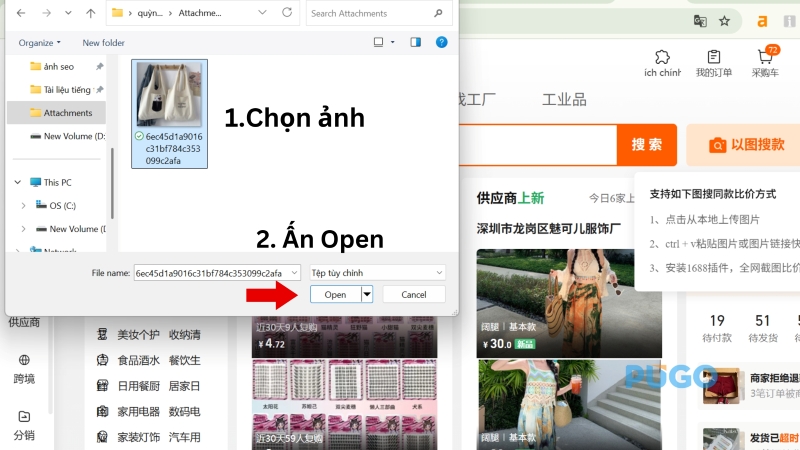Screen dimensions: 800x450
Task: Go forward in the file dialog
Action: (x=46, y=13)
